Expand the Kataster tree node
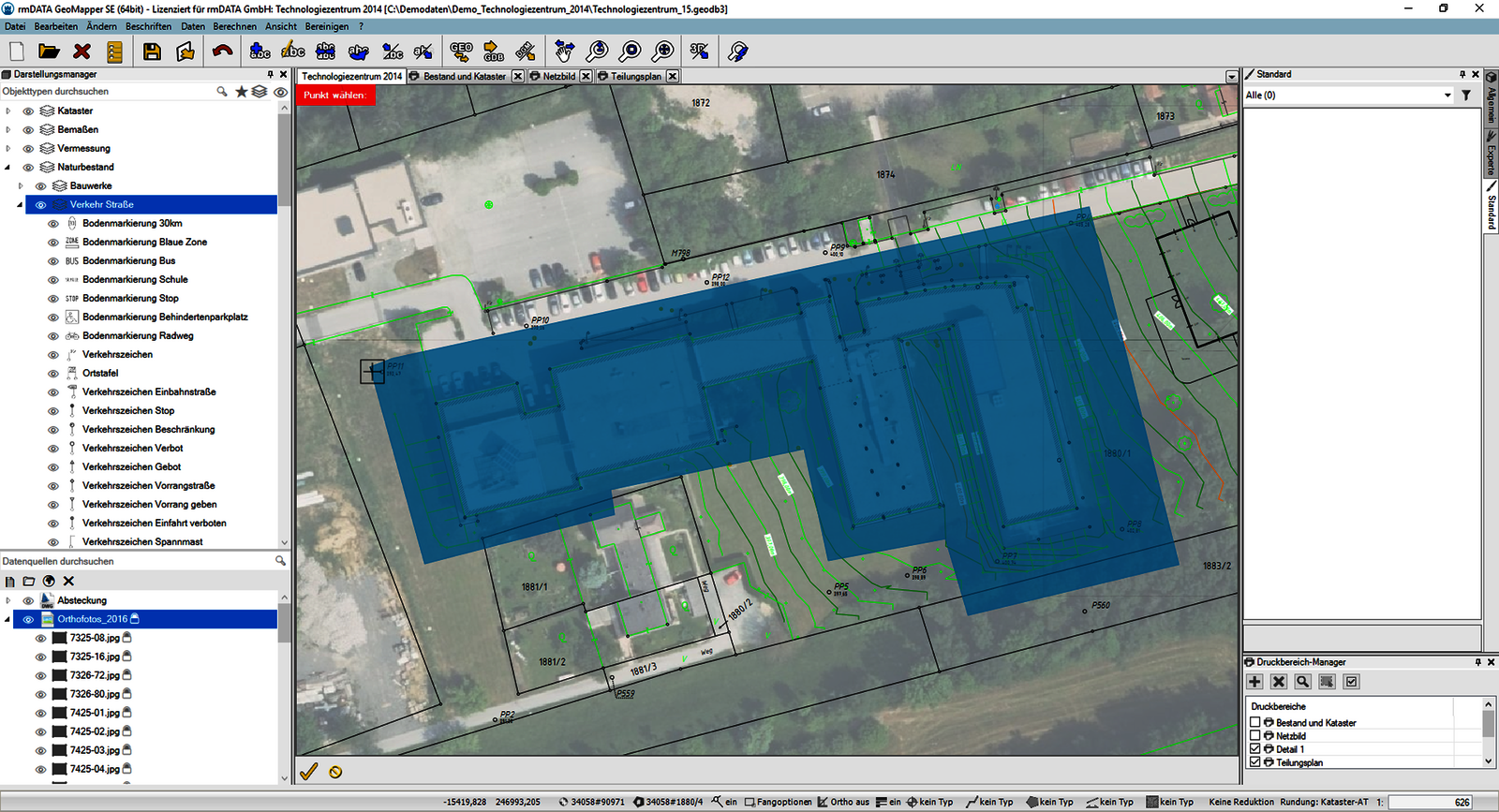This screenshot has width=1499, height=812. [x=8, y=111]
